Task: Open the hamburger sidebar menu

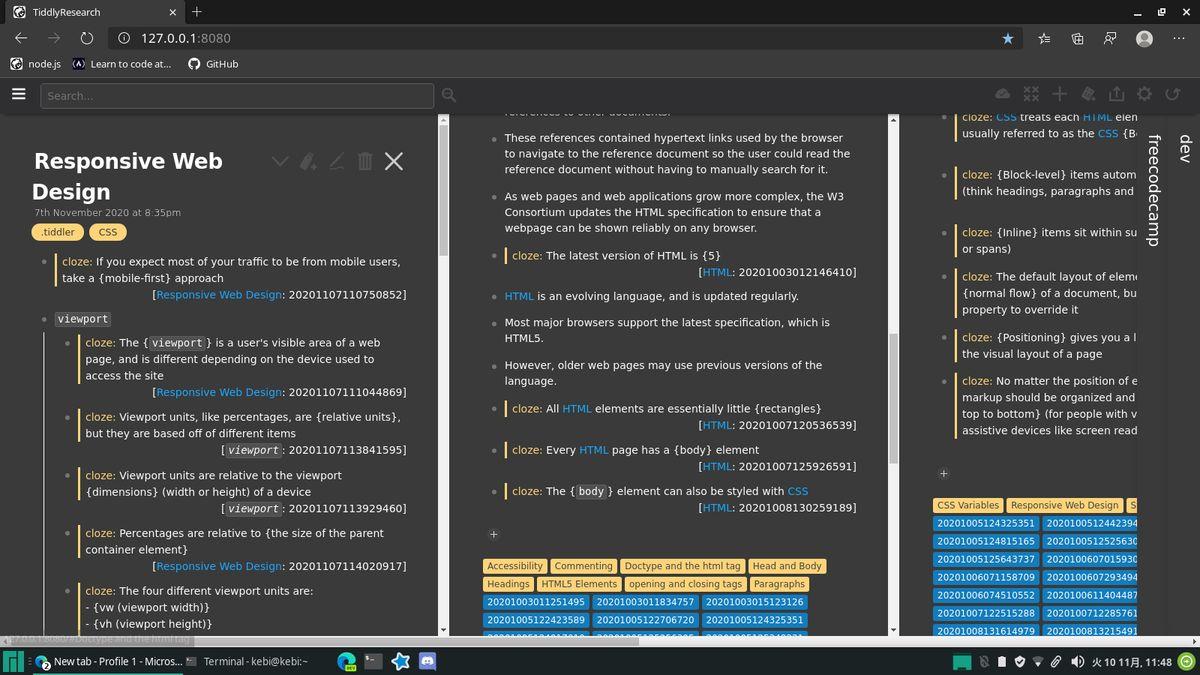Action: point(18,95)
